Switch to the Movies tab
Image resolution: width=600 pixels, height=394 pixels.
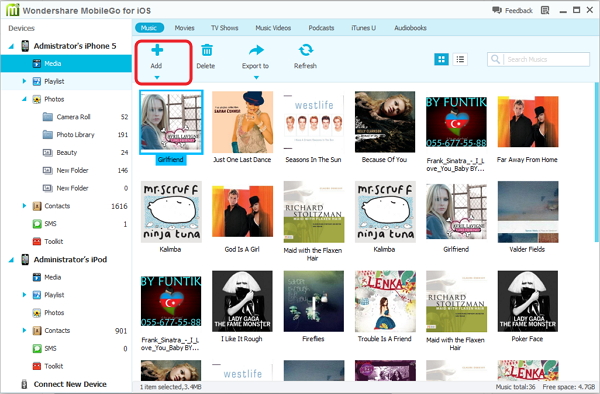point(184,28)
